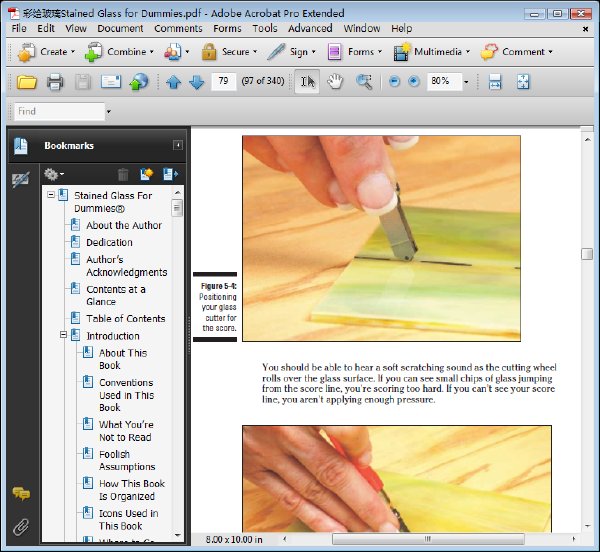The image size is (600, 552).
Task: Go to previous page with up arrow
Action: pos(174,82)
